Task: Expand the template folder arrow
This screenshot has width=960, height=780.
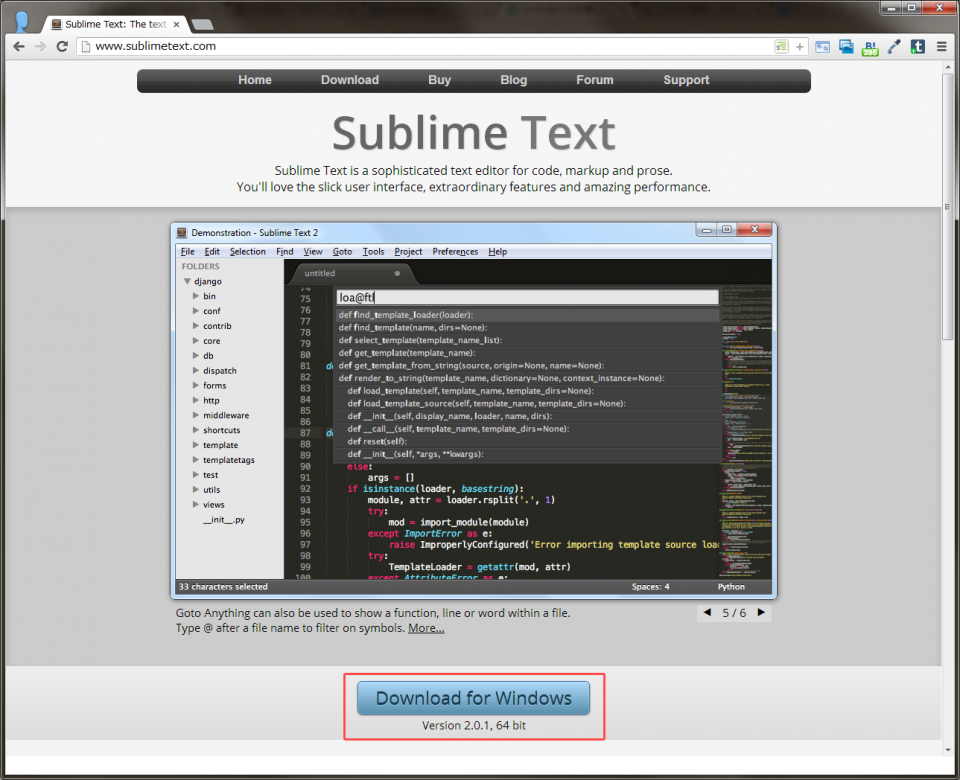Action: 196,444
